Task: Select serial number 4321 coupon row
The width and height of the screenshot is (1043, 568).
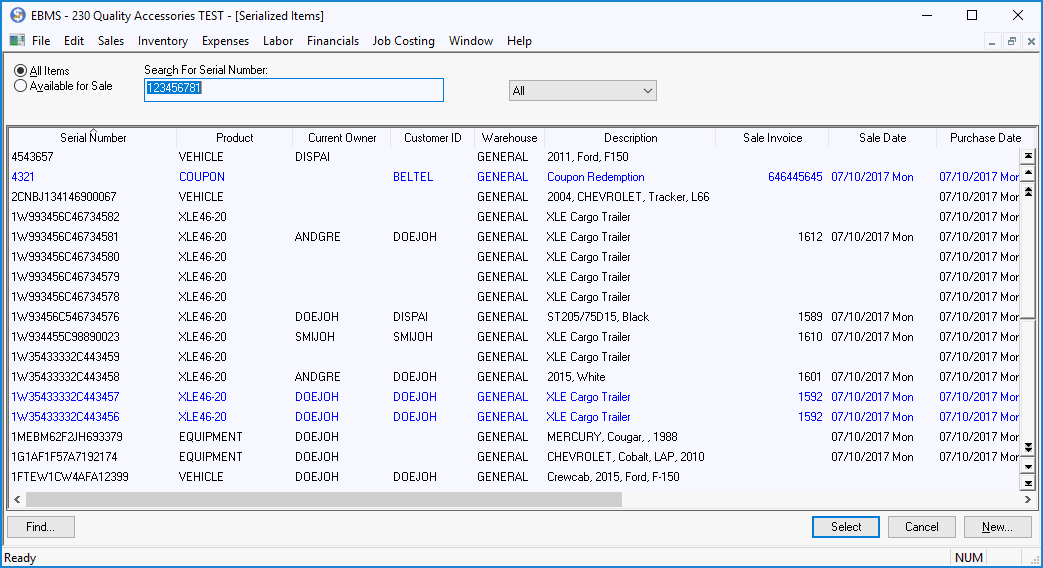Action: [514, 177]
